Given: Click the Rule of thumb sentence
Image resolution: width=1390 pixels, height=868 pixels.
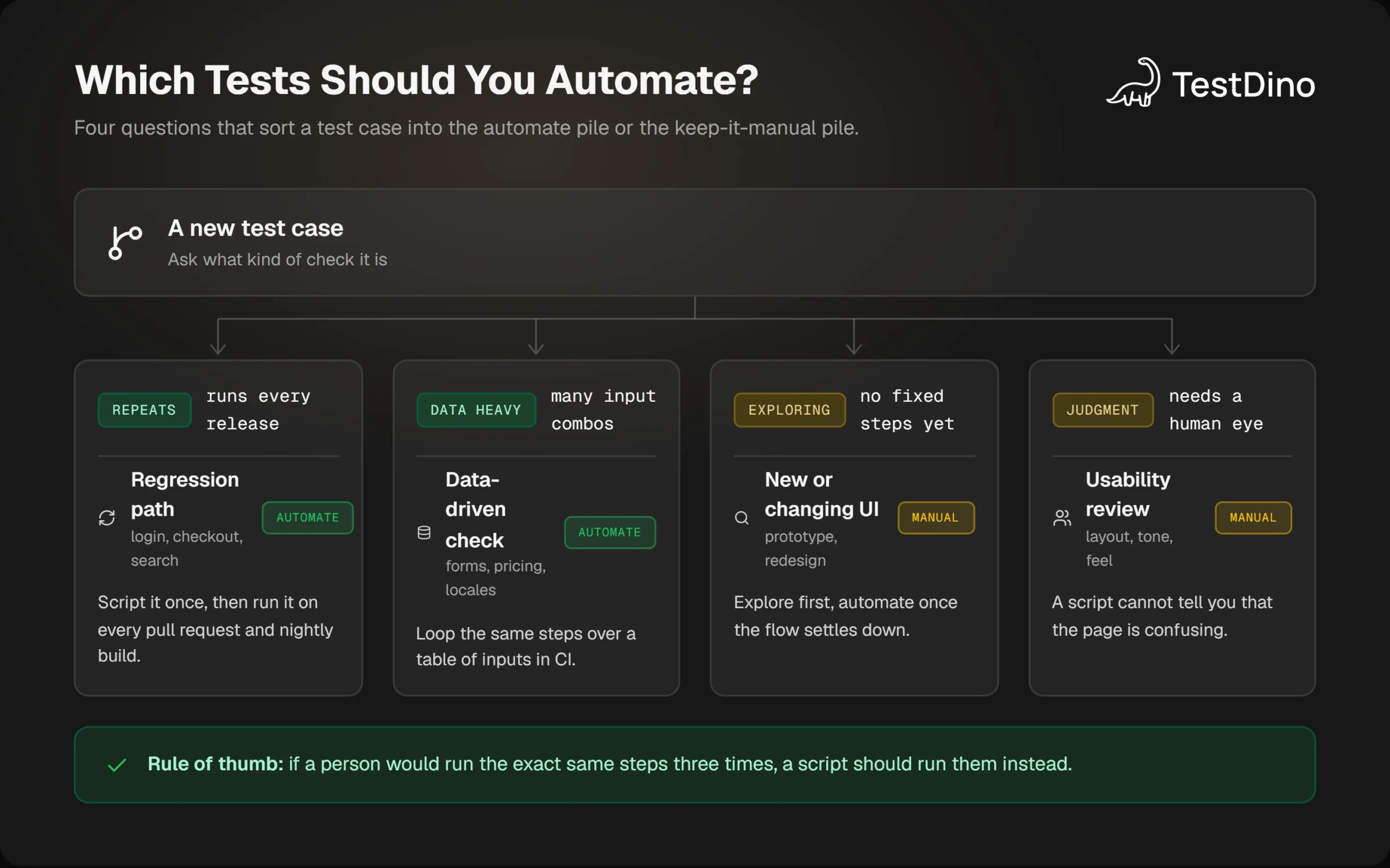Looking at the screenshot, I should (610, 764).
